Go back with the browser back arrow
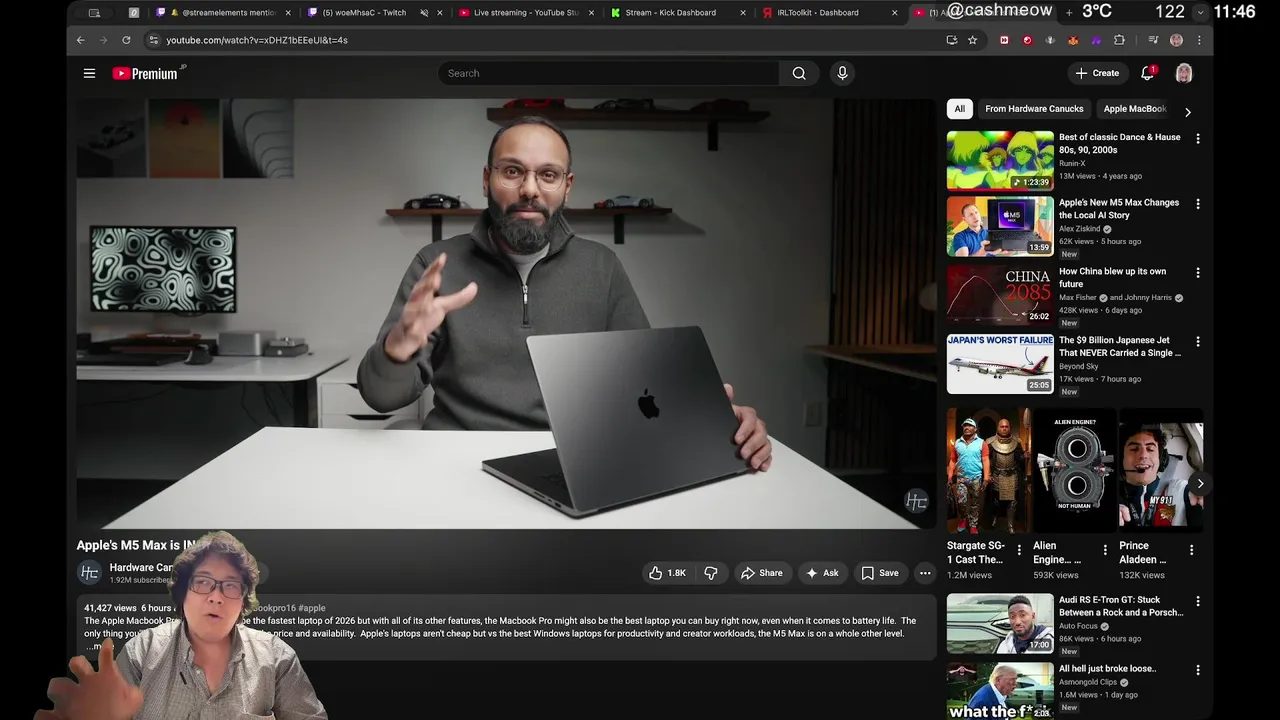Screen dimensions: 1280x720 [81, 40]
